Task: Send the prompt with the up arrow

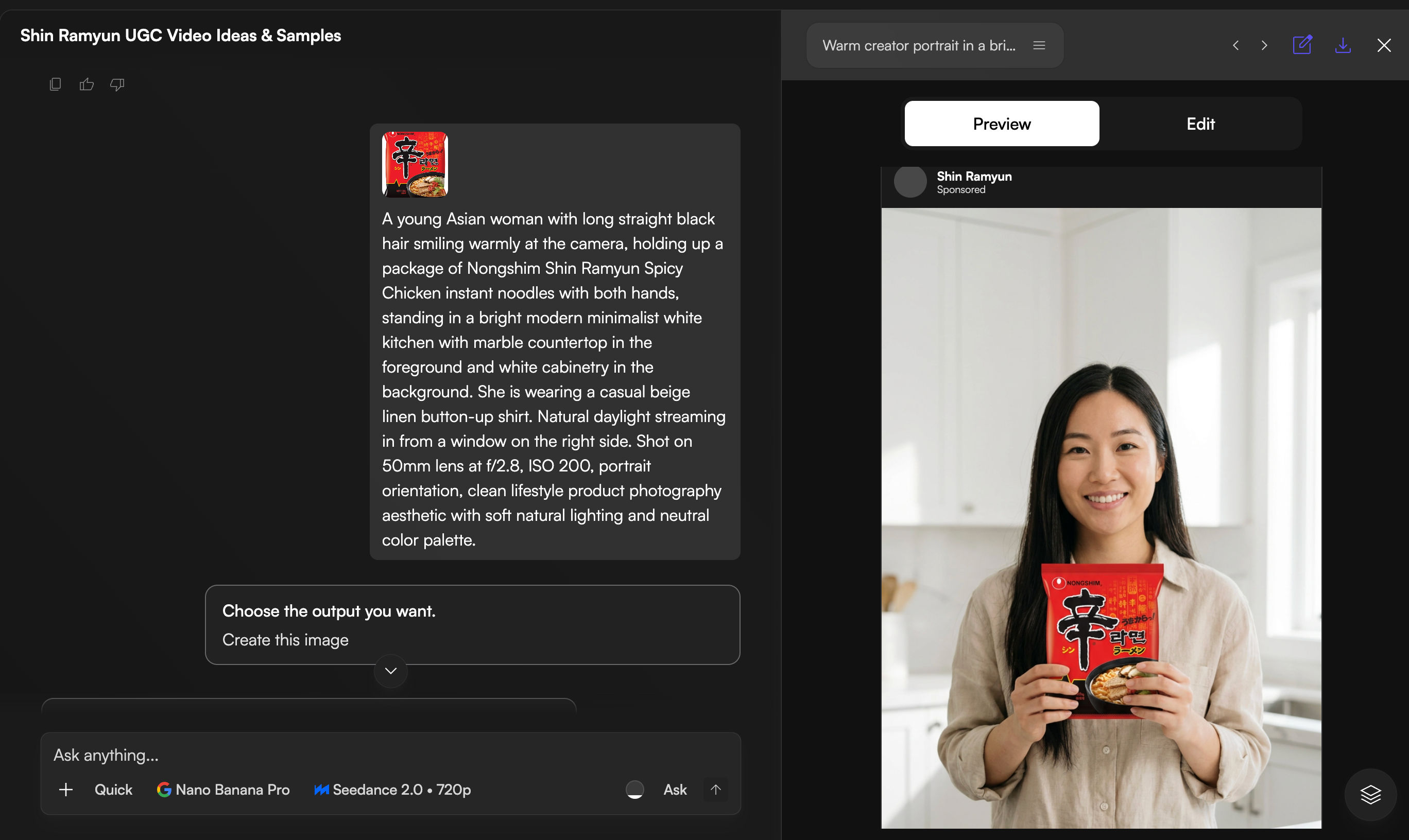Action: coord(716,790)
